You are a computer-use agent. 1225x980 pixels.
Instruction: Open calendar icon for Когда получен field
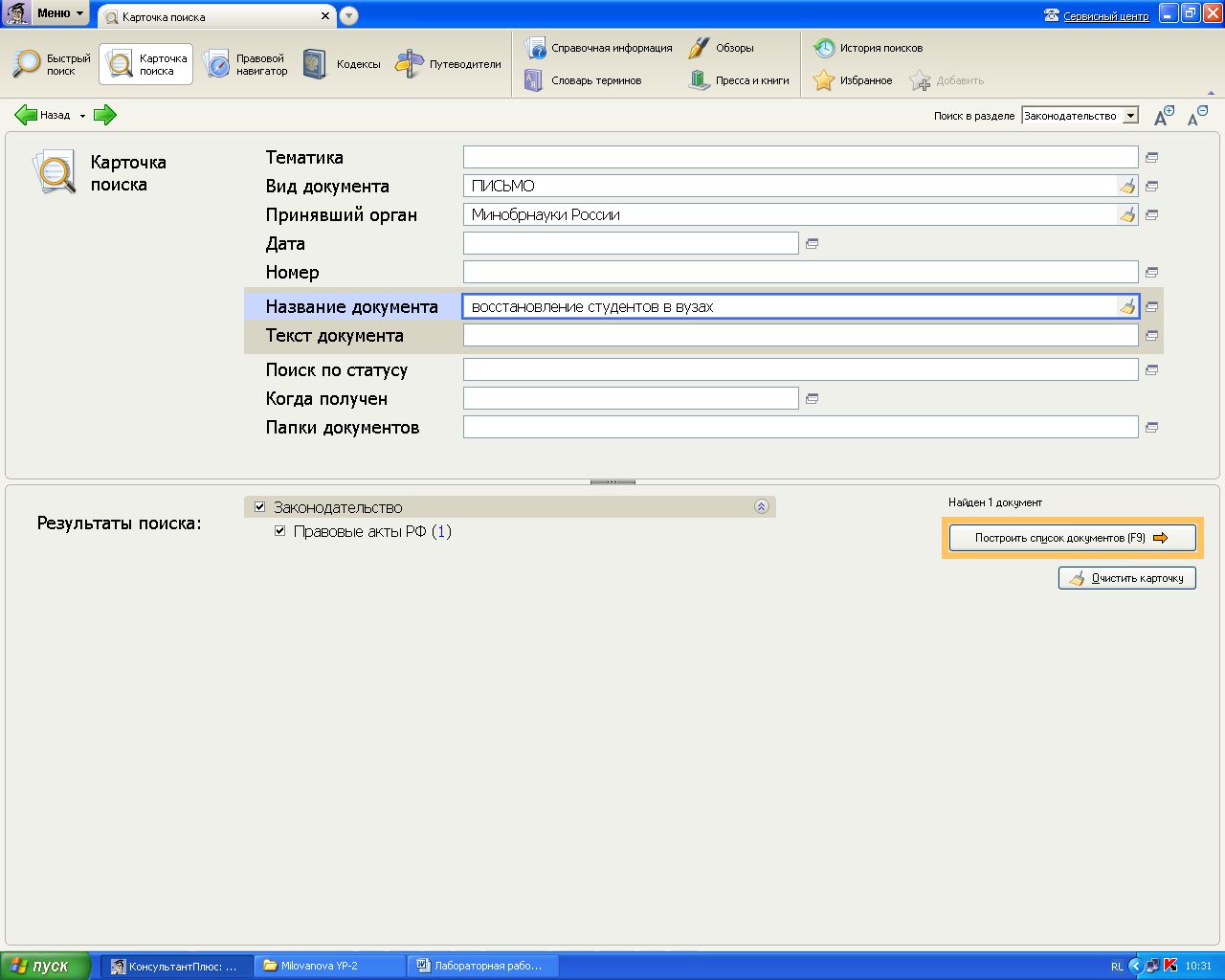(x=812, y=398)
